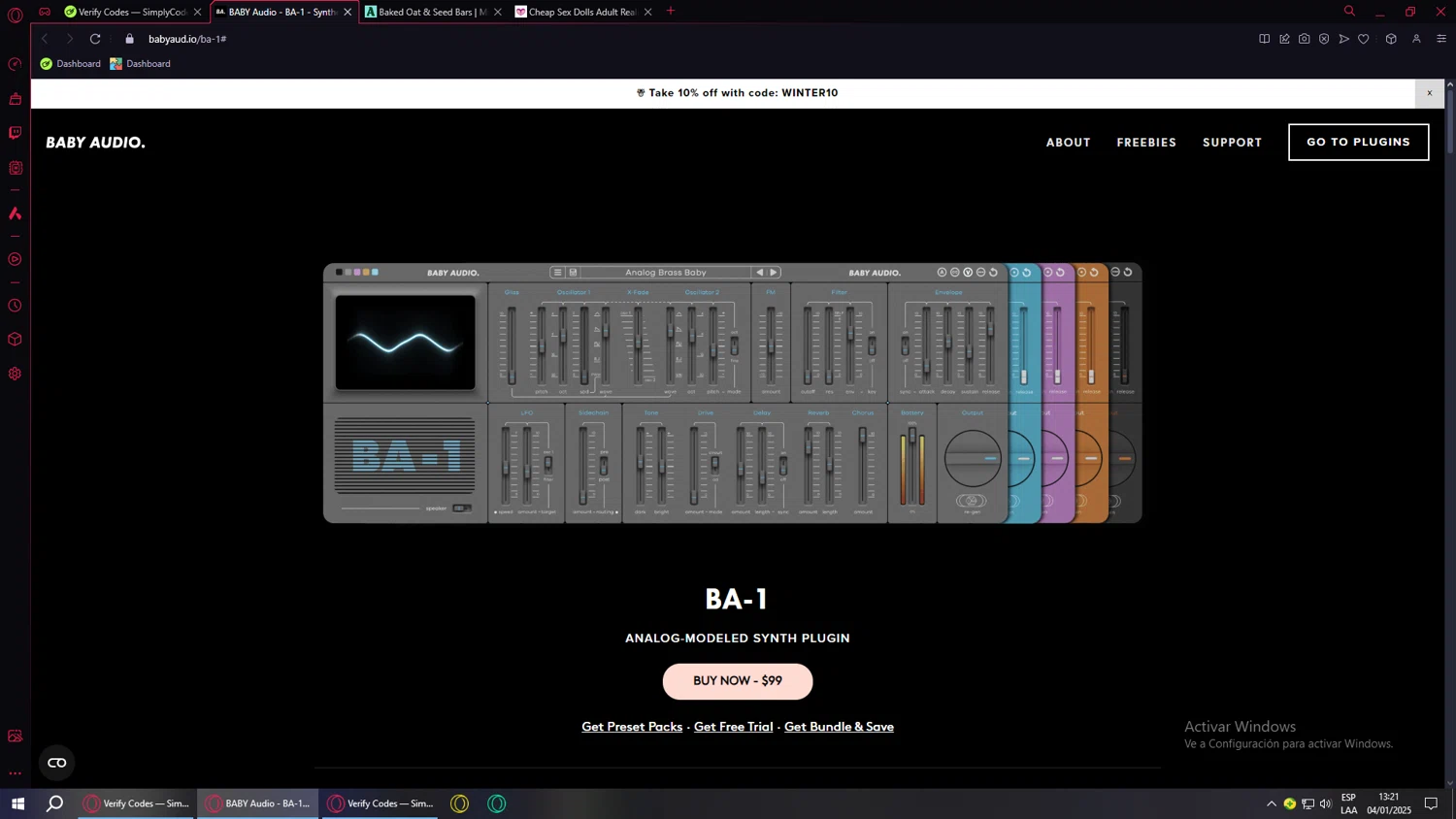
Task: Click the BUY NOW - $99 button
Action: [738, 681]
